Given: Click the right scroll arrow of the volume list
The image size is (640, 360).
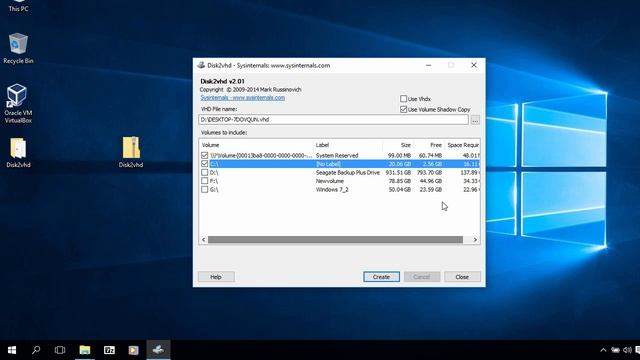Looking at the screenshot, I should 475,240.
